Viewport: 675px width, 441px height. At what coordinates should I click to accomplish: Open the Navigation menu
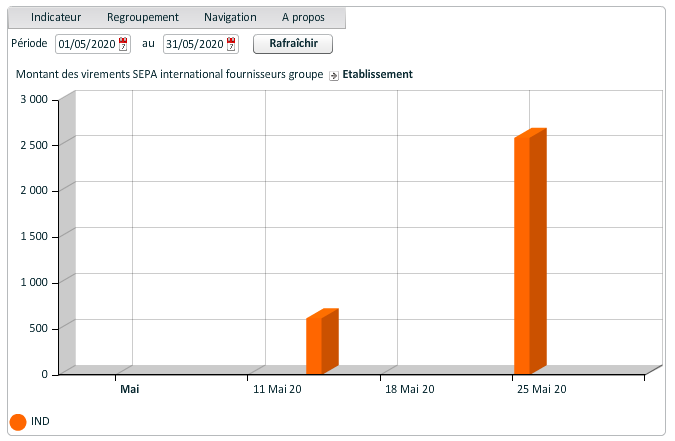[230, 17]
